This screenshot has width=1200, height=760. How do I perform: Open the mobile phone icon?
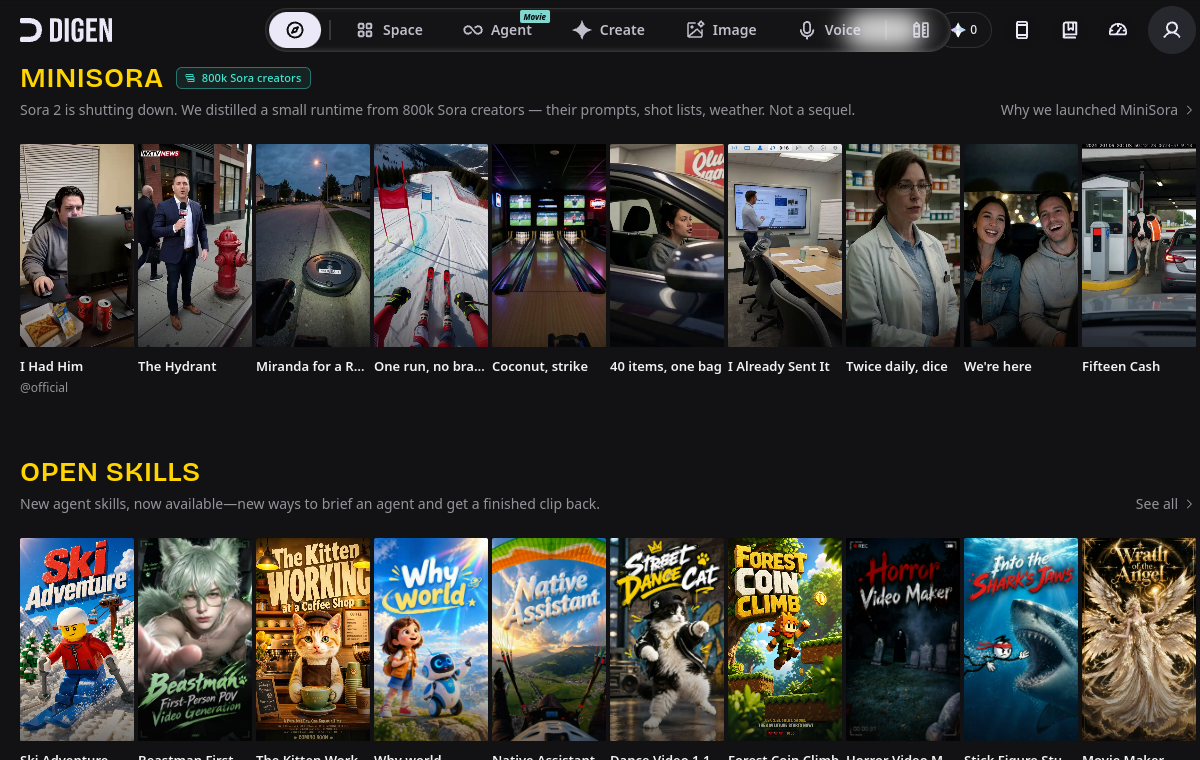pos(1022,30)
